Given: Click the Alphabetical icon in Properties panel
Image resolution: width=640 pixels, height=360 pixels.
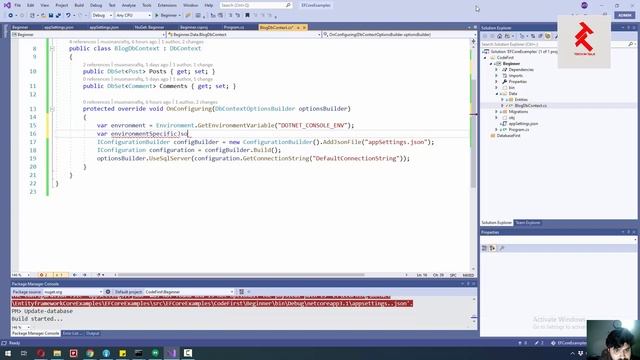Looking at the screenshot, I should pos(493,248).
